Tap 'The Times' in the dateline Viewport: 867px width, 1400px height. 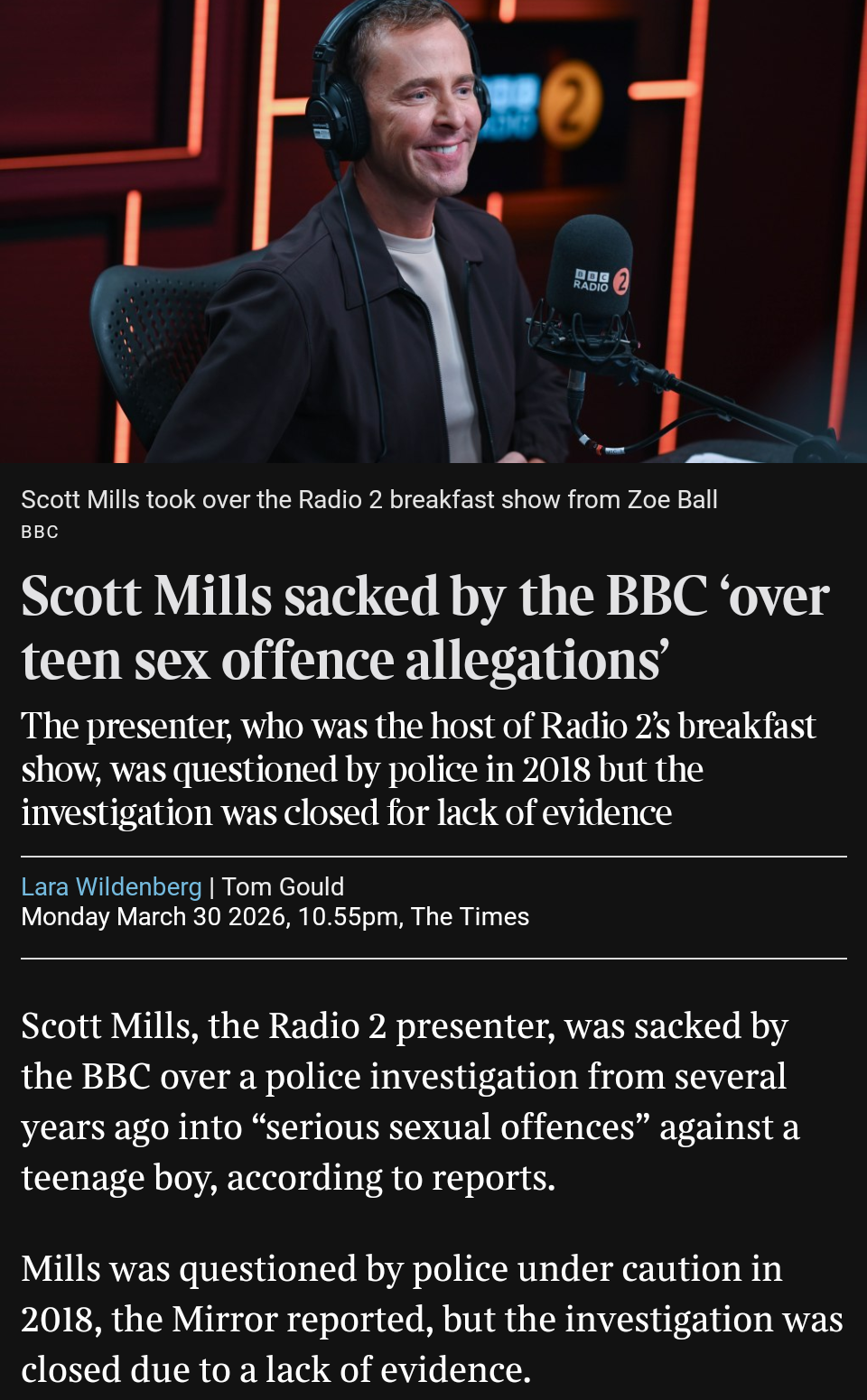470,917
